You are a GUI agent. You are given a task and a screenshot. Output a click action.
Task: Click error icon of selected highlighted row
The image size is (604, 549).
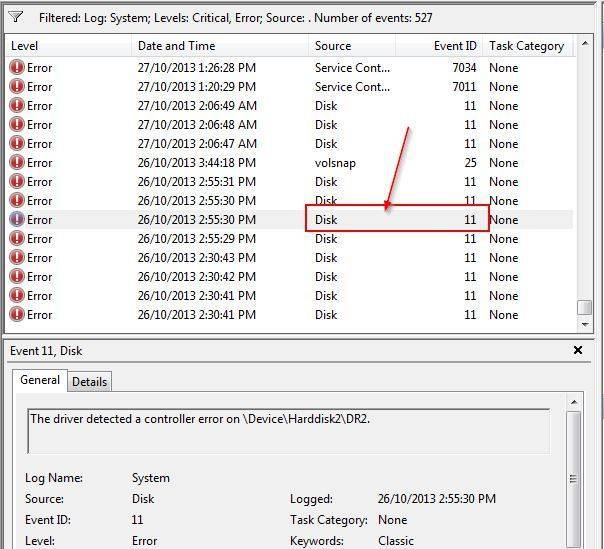17,219
